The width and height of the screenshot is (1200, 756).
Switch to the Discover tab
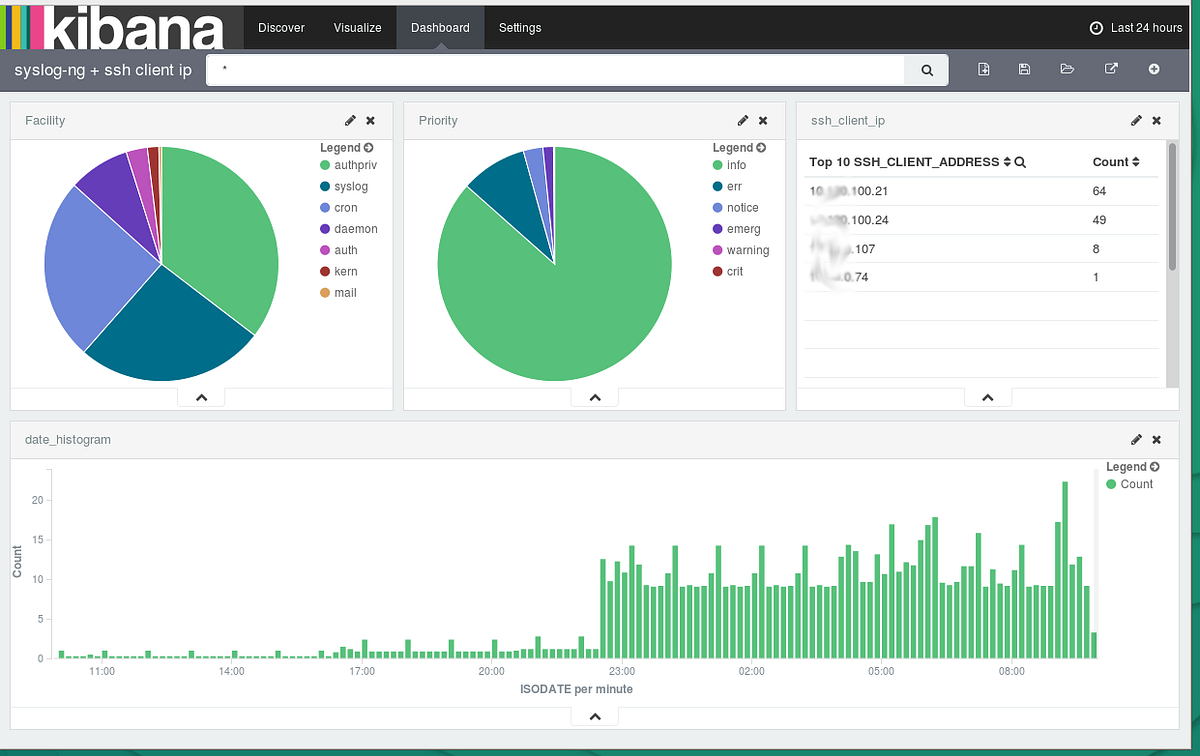281,27
